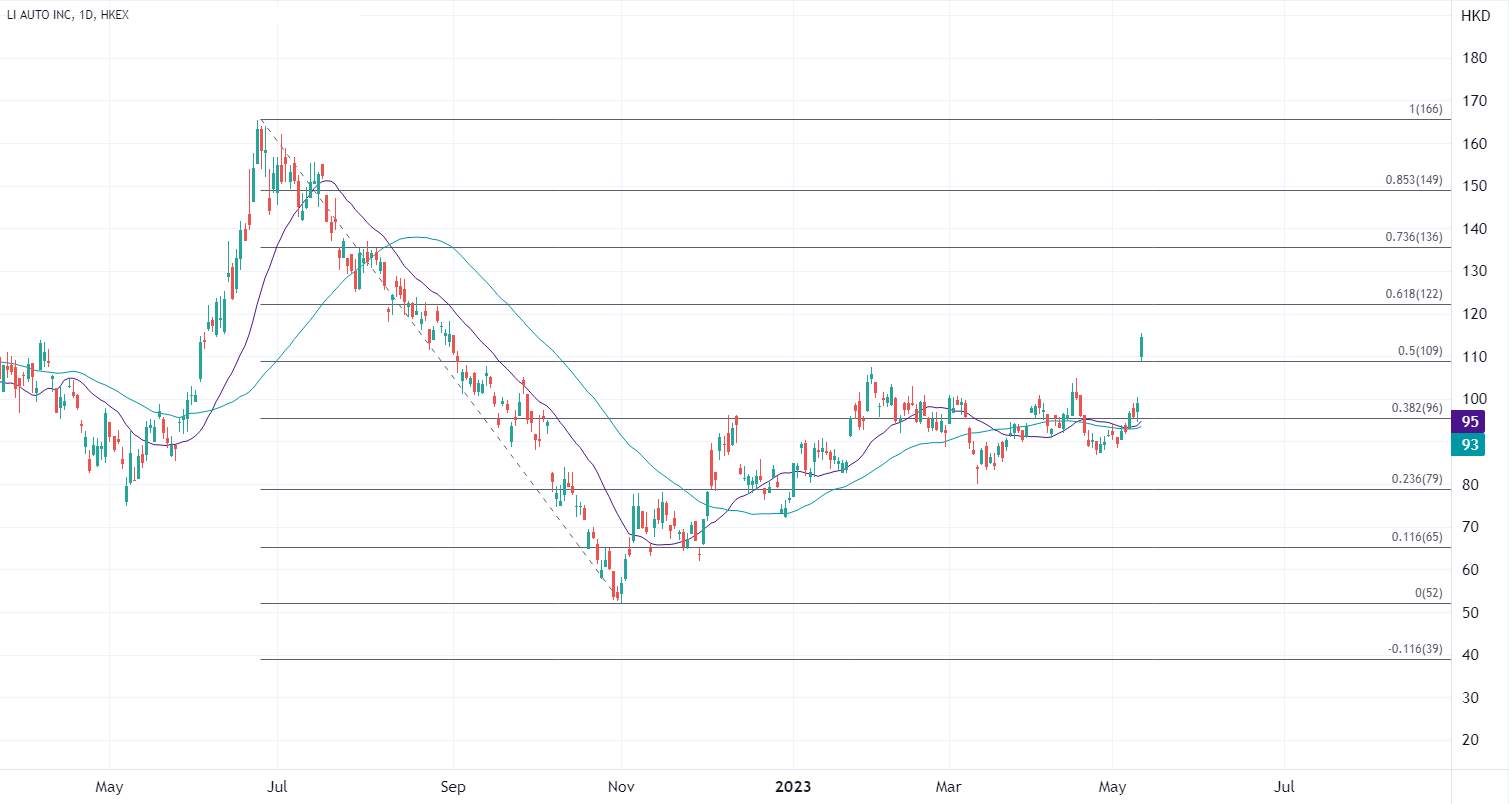This screenshot has height=804, width=1509.
Task: Click the bold 2023 year label on time axis
Action: click(792, 786)
